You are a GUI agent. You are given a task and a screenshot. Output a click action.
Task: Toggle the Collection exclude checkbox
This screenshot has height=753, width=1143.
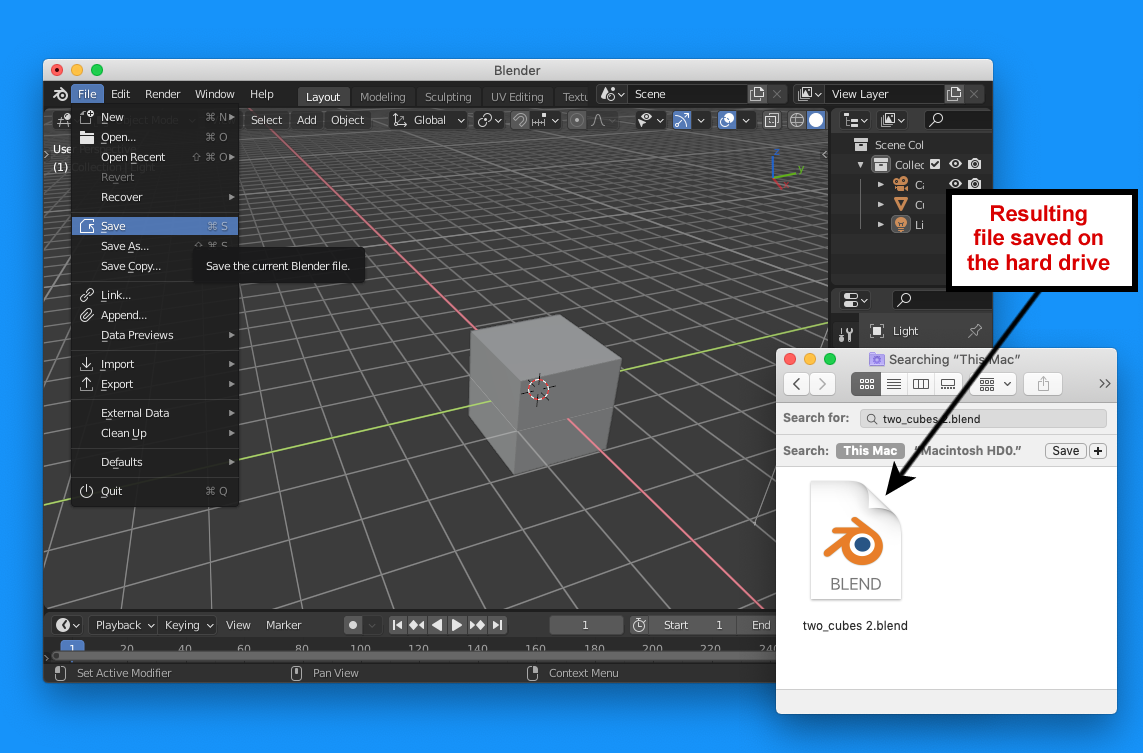[x=935, y=164]
